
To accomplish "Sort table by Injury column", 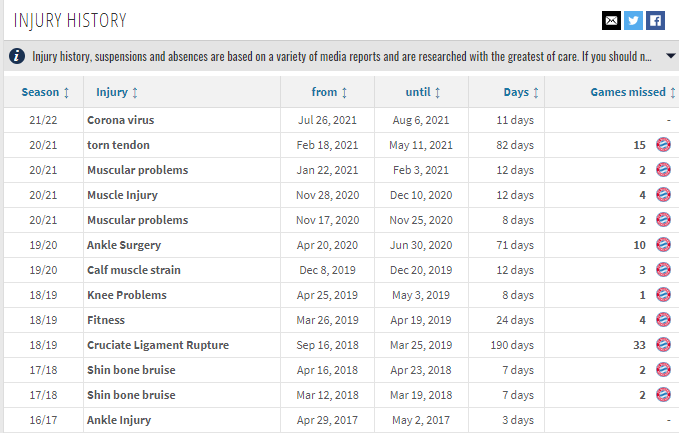I will pos(117,92).
